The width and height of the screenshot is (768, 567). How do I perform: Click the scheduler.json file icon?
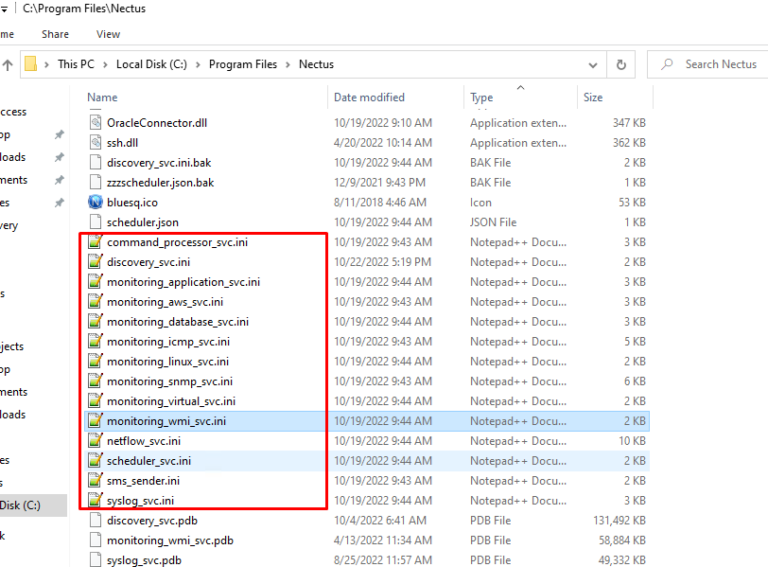[96, 222]
